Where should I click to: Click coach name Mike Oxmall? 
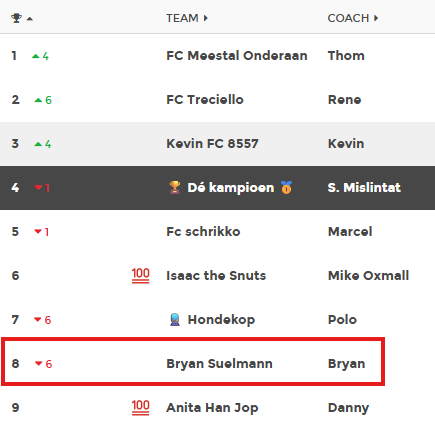pyautogui.click(x=368, y=276)
